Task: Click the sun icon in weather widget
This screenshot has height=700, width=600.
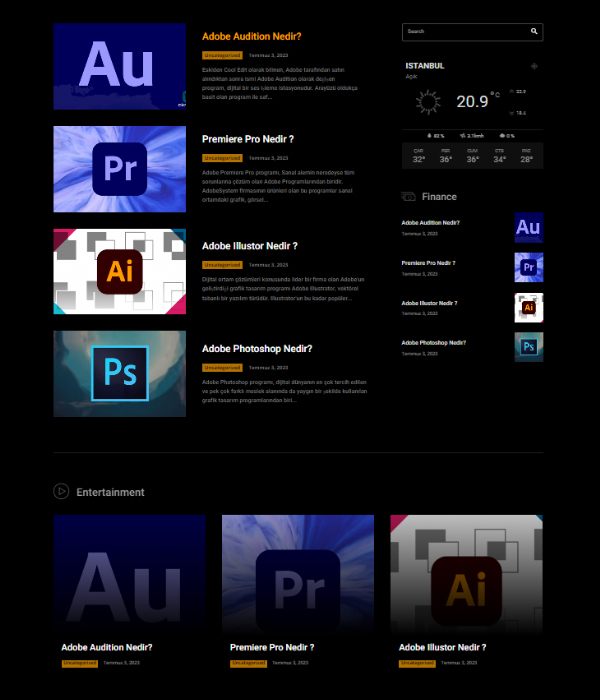Action: pyautogui.click(x=428, y=102)
